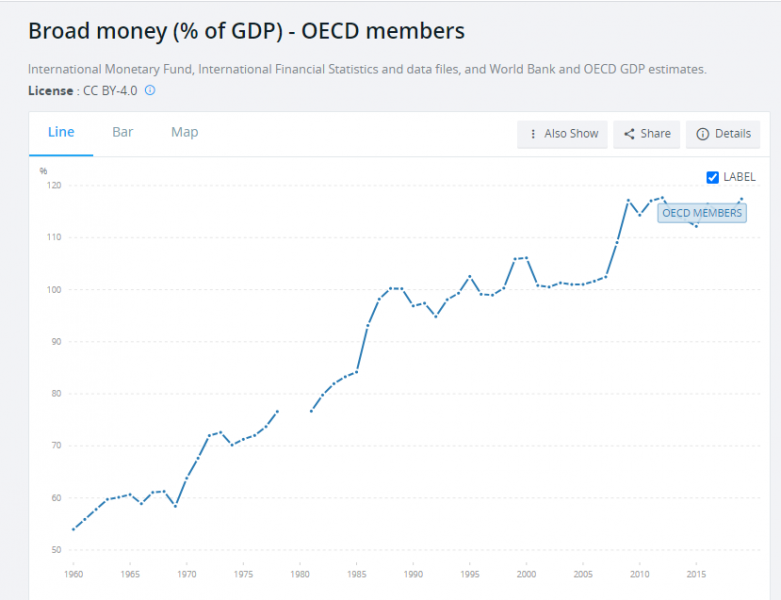Image resolution: width=781 pixels, height=600 pixels.
Task: Click the 2009 spike data point
Action: [x=628, y=200]
